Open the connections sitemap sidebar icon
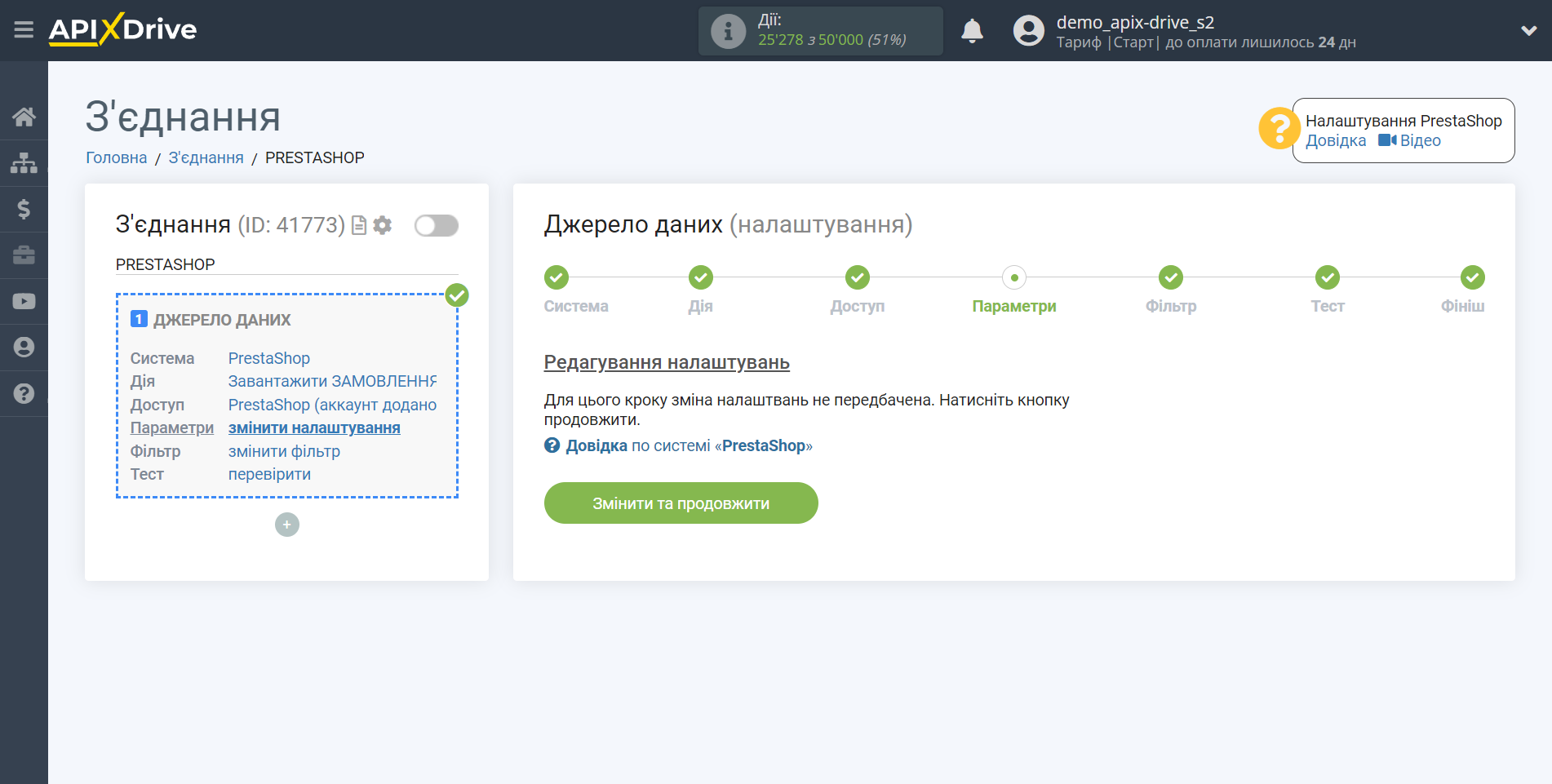This screenshot has width=1552, height=784. click(x=24, y=163)
